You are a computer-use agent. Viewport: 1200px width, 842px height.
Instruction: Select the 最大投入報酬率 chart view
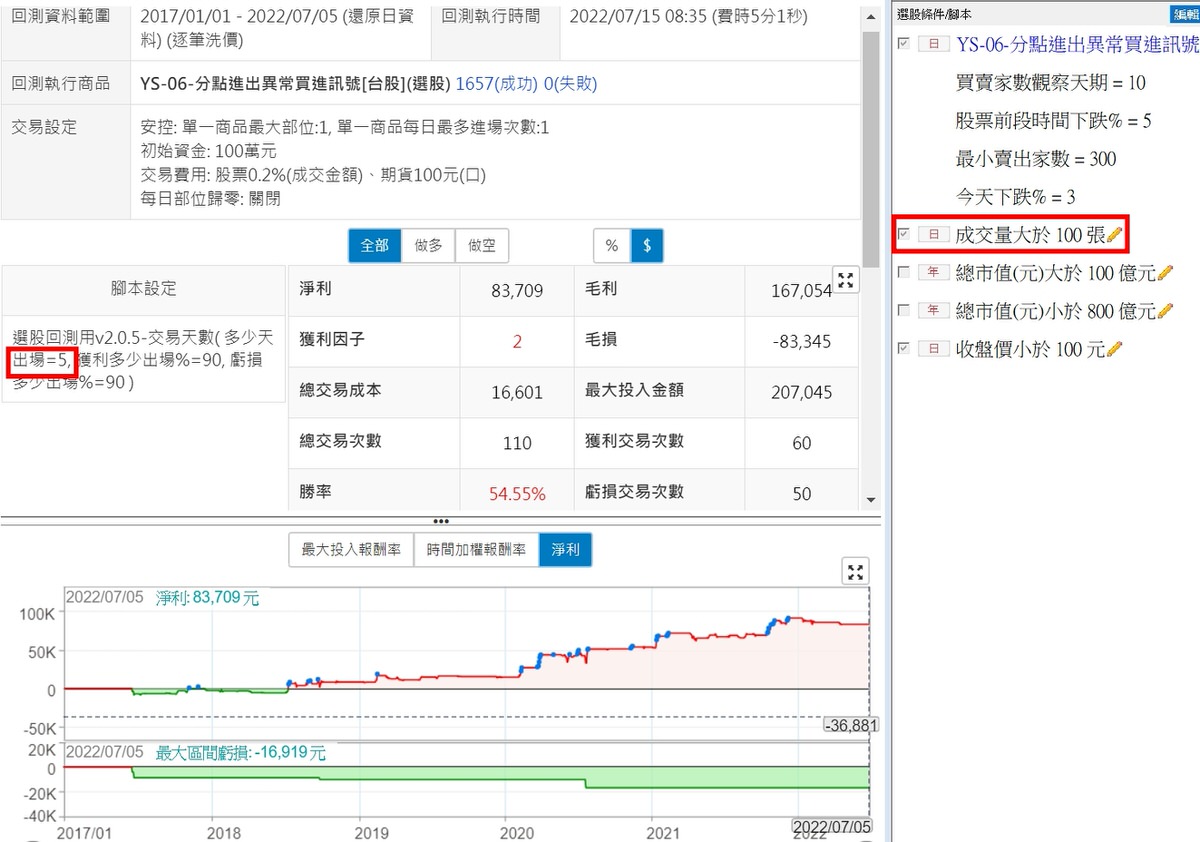click(351, 549)
